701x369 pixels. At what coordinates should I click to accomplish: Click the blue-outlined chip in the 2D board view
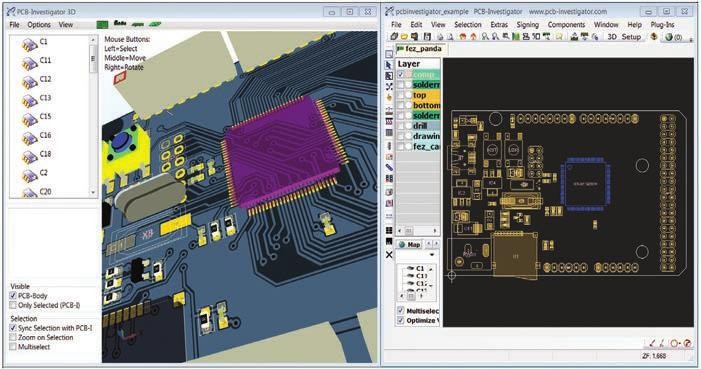tap(585, 184)
